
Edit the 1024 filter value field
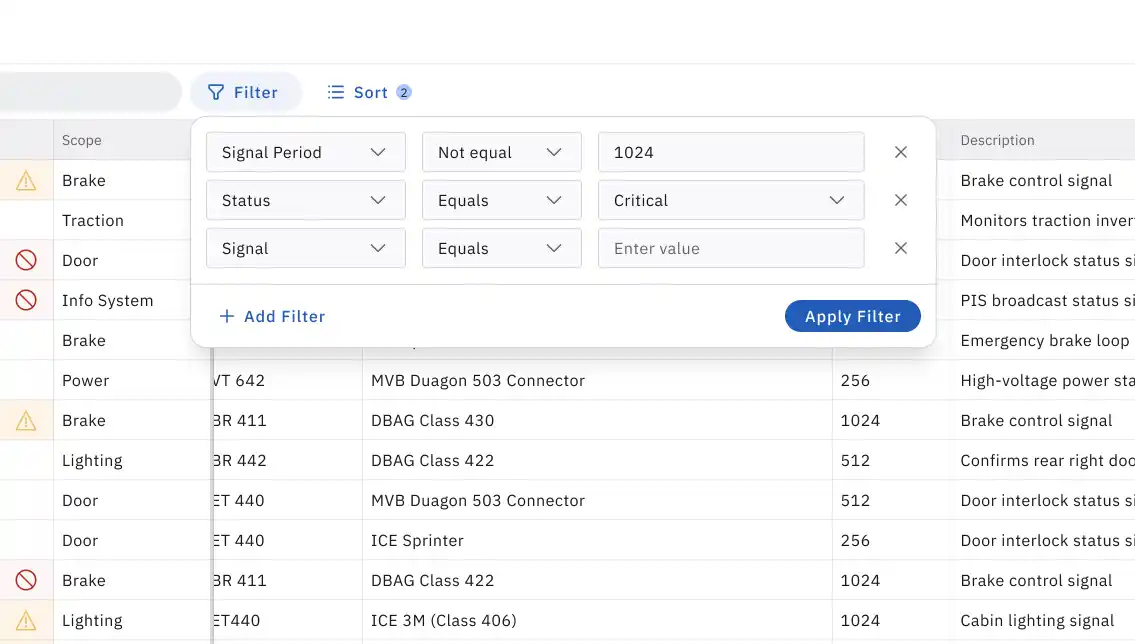point(731,152)
